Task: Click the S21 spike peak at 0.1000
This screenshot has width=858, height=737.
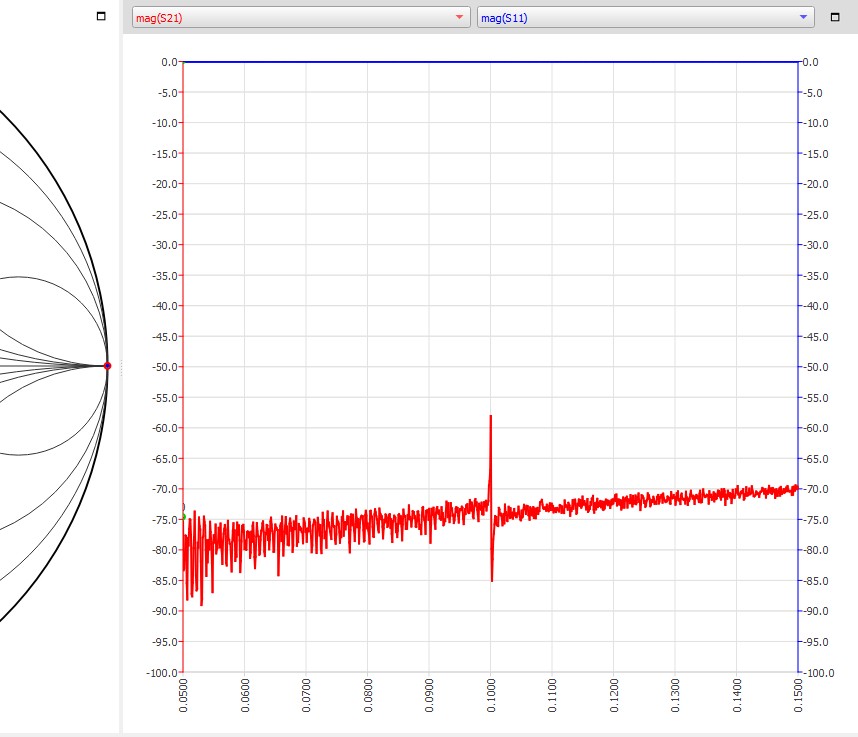Action: [491, 417]
